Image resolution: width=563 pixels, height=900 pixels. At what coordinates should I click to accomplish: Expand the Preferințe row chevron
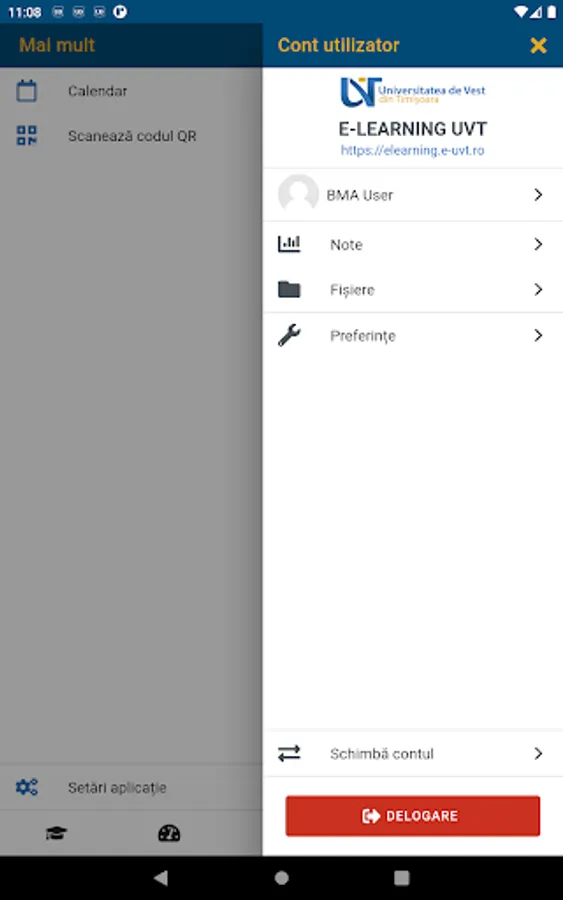[538, 335]
